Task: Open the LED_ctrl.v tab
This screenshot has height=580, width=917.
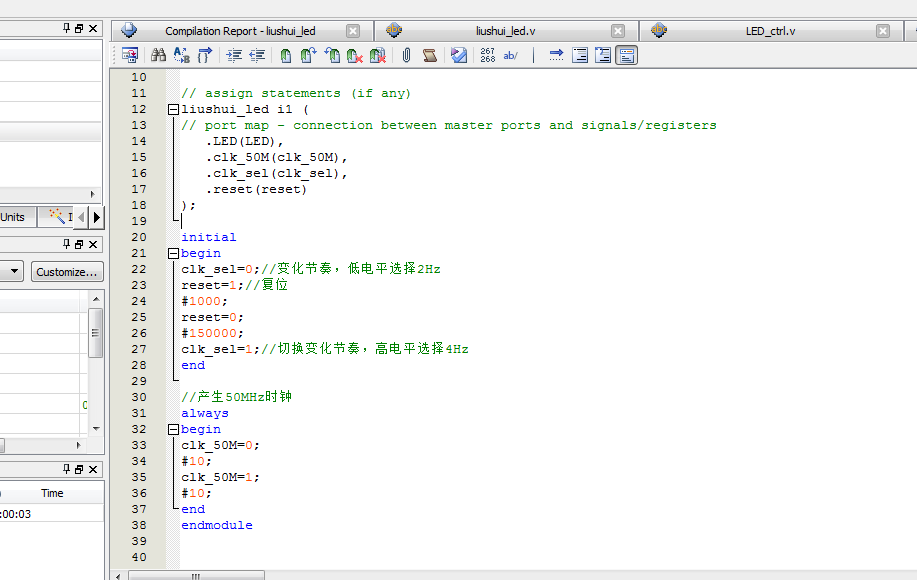Action: 770,31
